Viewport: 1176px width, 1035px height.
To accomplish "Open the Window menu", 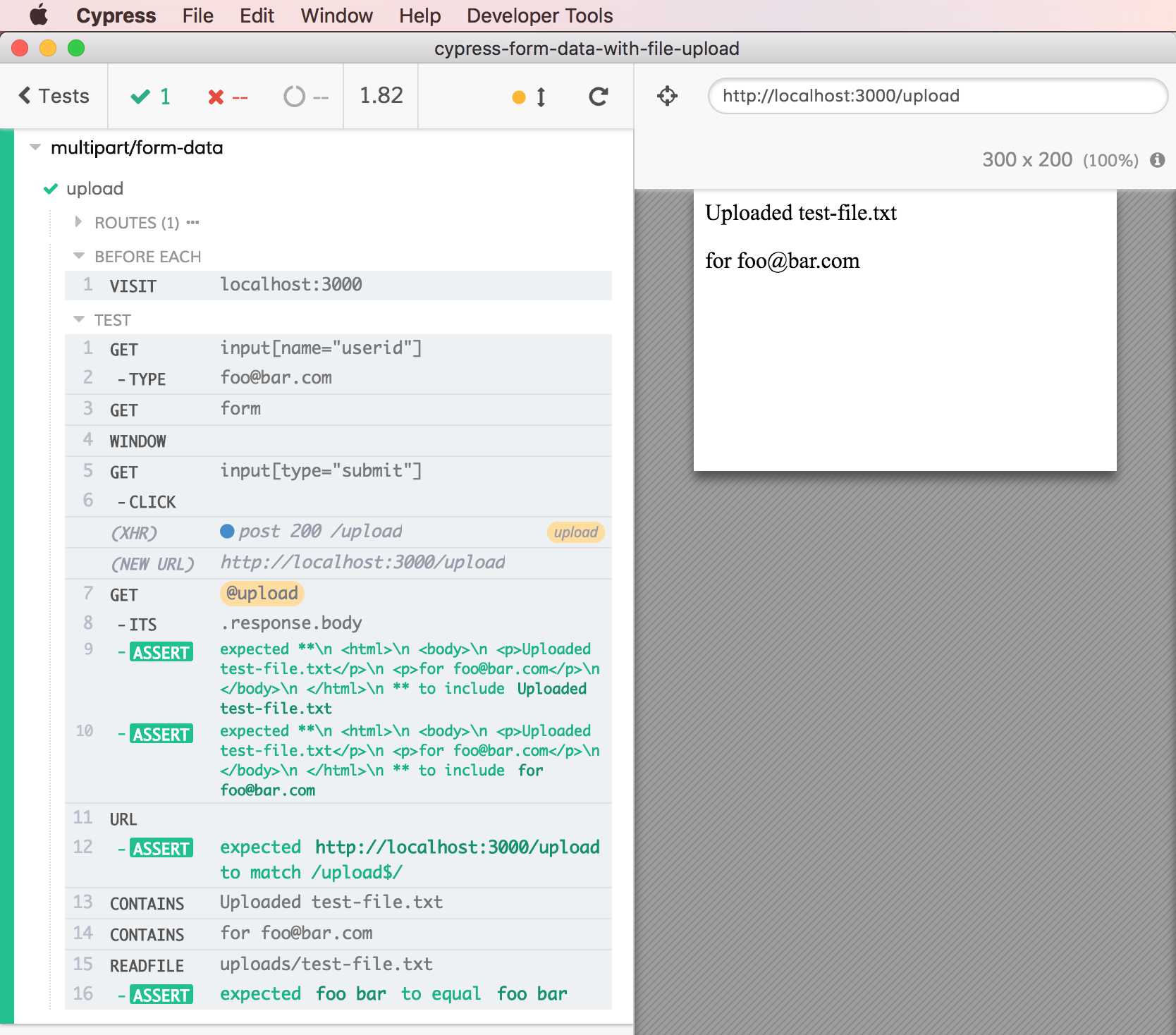I will pyautogui.click(x=336, y=16).
